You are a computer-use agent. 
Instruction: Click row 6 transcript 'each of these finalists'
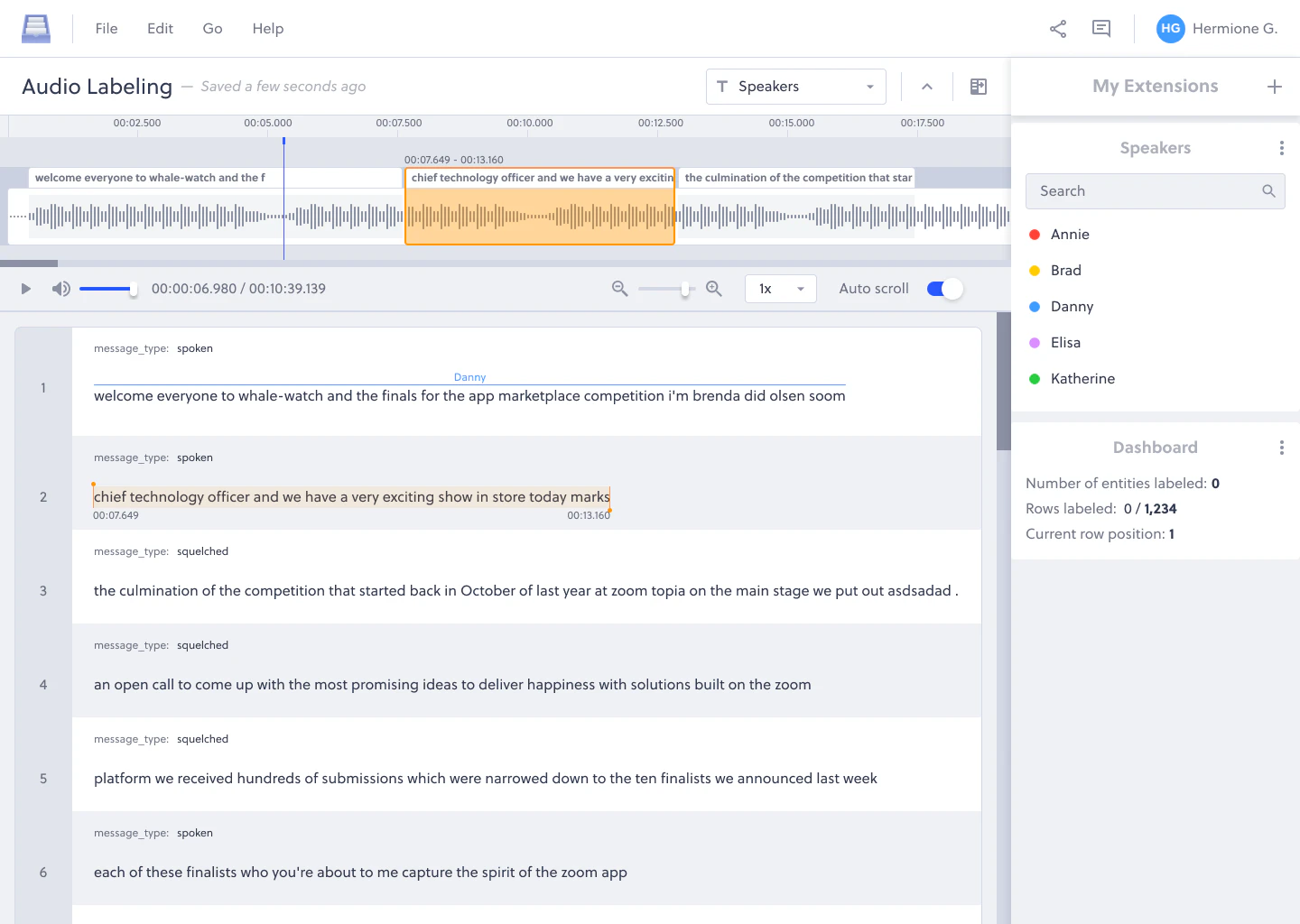pyautogui.click(x=360, y=873)
